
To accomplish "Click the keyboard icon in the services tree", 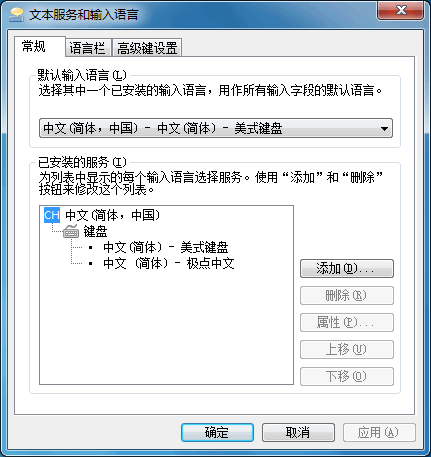I will (71, 231).
